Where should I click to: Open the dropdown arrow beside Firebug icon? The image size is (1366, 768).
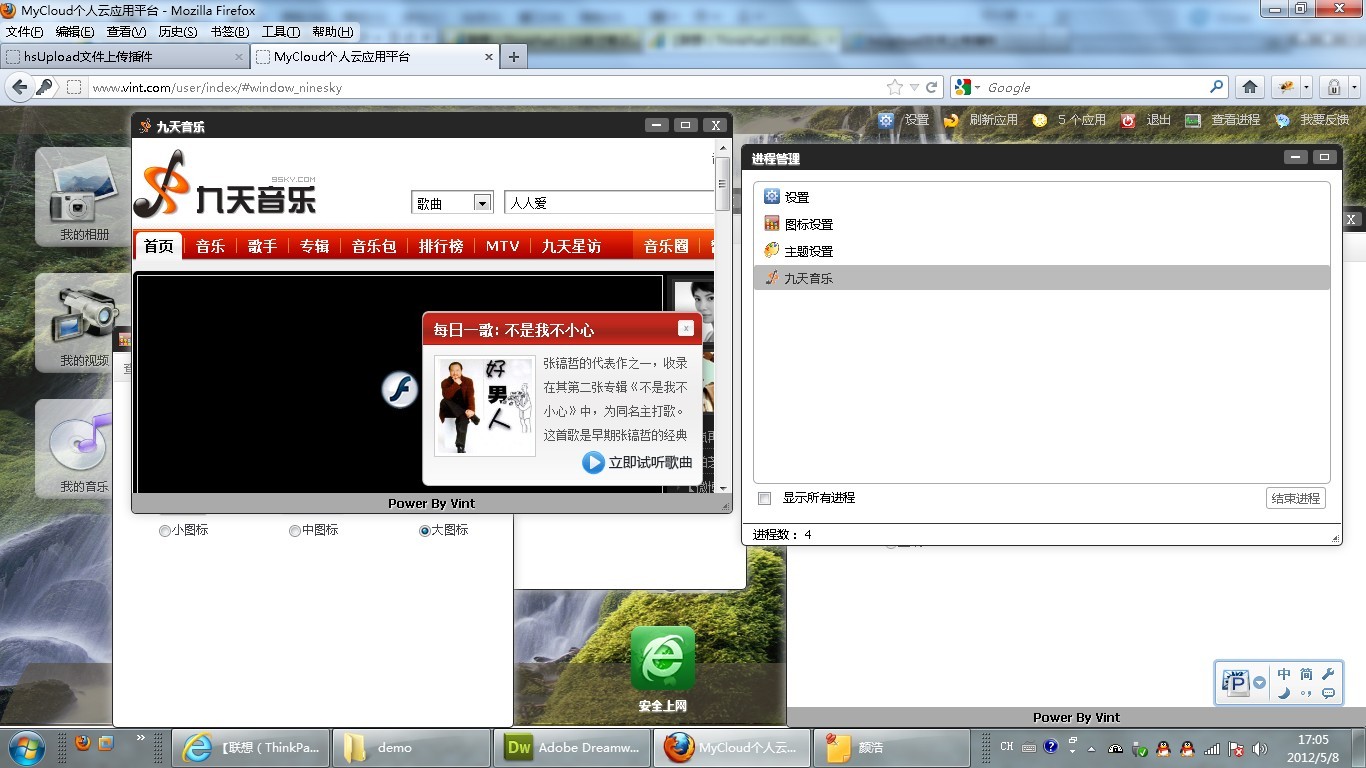[1306, 87]
